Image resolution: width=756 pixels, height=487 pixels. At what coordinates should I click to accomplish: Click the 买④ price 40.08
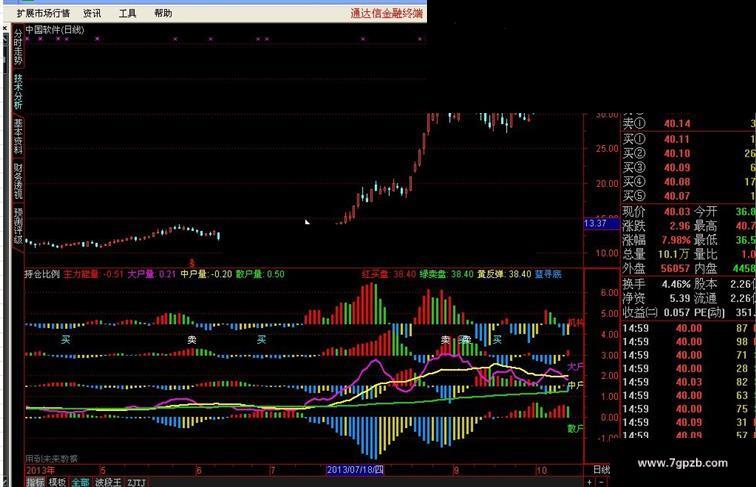click(676, 182)
